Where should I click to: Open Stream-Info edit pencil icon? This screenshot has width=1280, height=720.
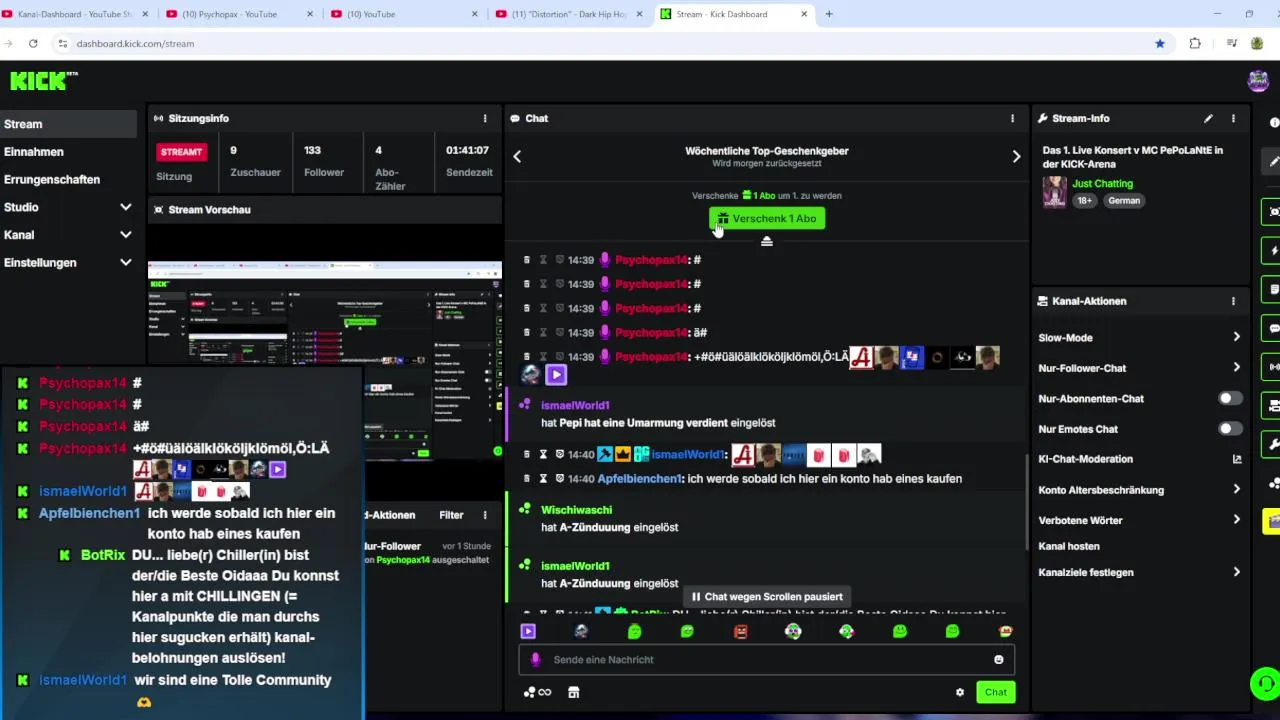[x=1208, y=118]
